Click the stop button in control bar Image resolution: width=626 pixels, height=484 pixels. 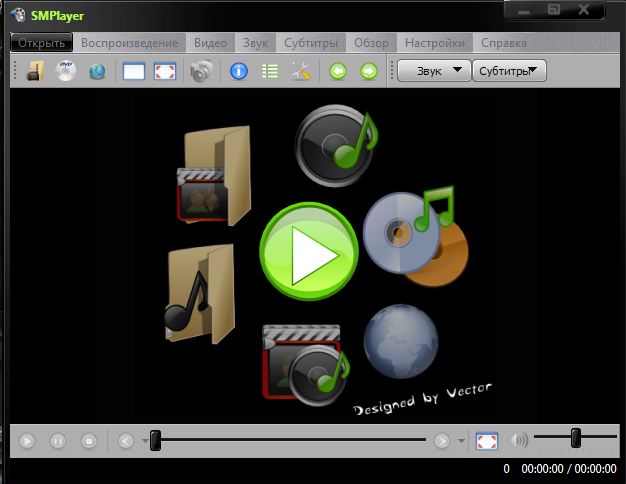click(x=89, y=441)
